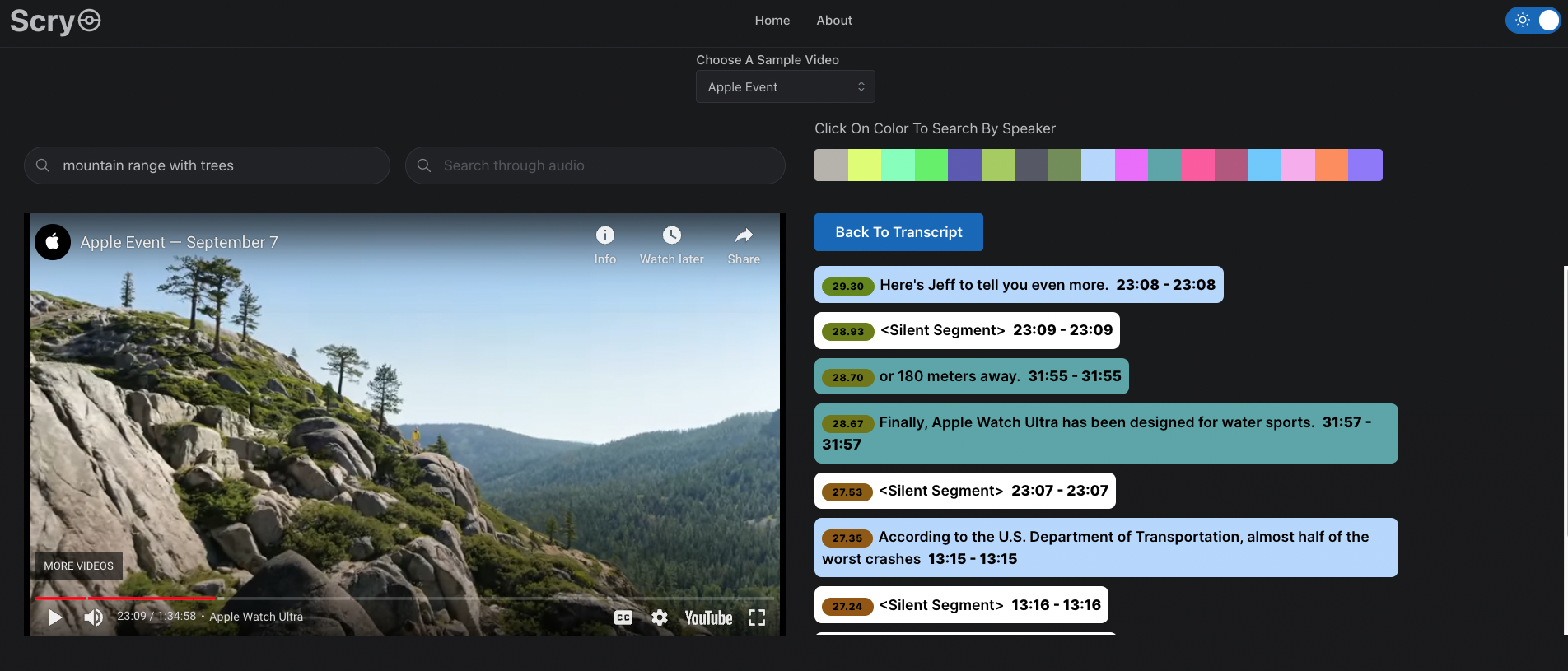Screen dimensions: 1568x671
Task: Toggle closed captions
Action: coord(623,617)
